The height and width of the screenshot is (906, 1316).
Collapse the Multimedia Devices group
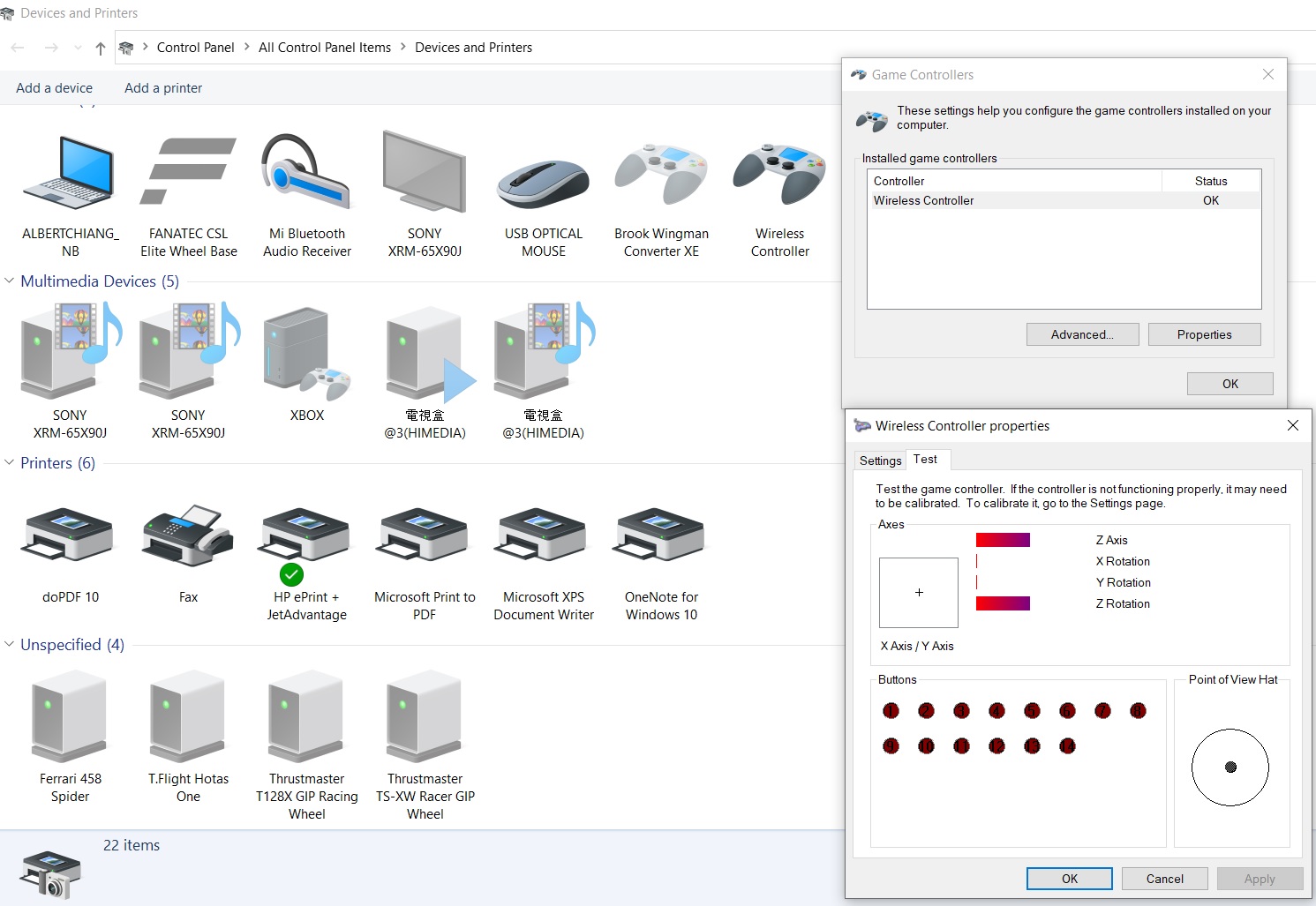click(x=10, y=281)
